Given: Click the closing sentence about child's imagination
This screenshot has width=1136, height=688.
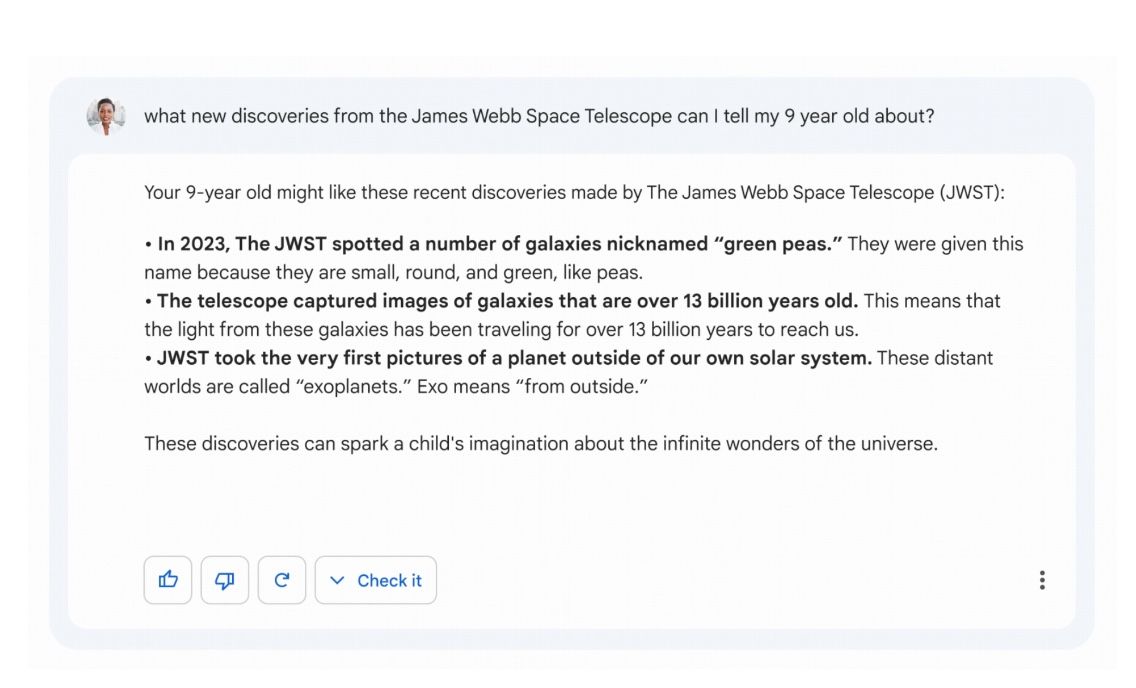Looking at the screenshot, I should point(540,443).
